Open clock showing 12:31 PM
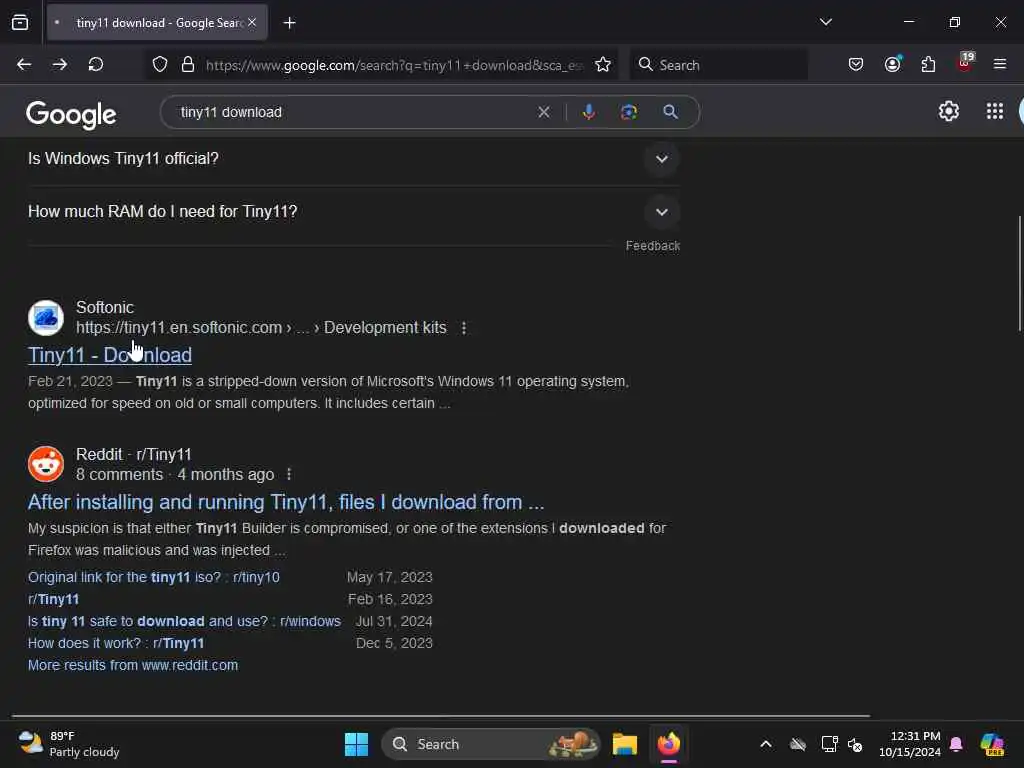This screenshot has height=768, width=1024. coord(910,744)
